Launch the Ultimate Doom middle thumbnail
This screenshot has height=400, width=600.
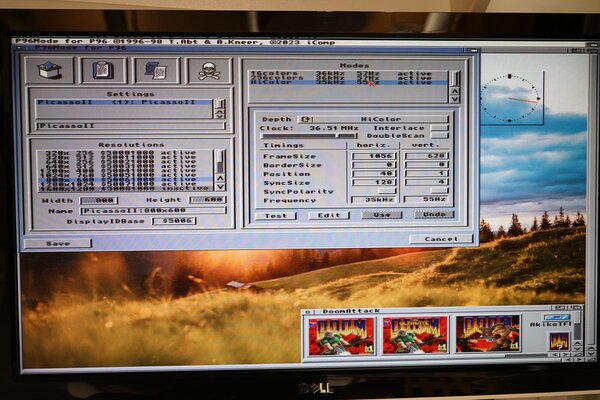click(x=415, y=334)
